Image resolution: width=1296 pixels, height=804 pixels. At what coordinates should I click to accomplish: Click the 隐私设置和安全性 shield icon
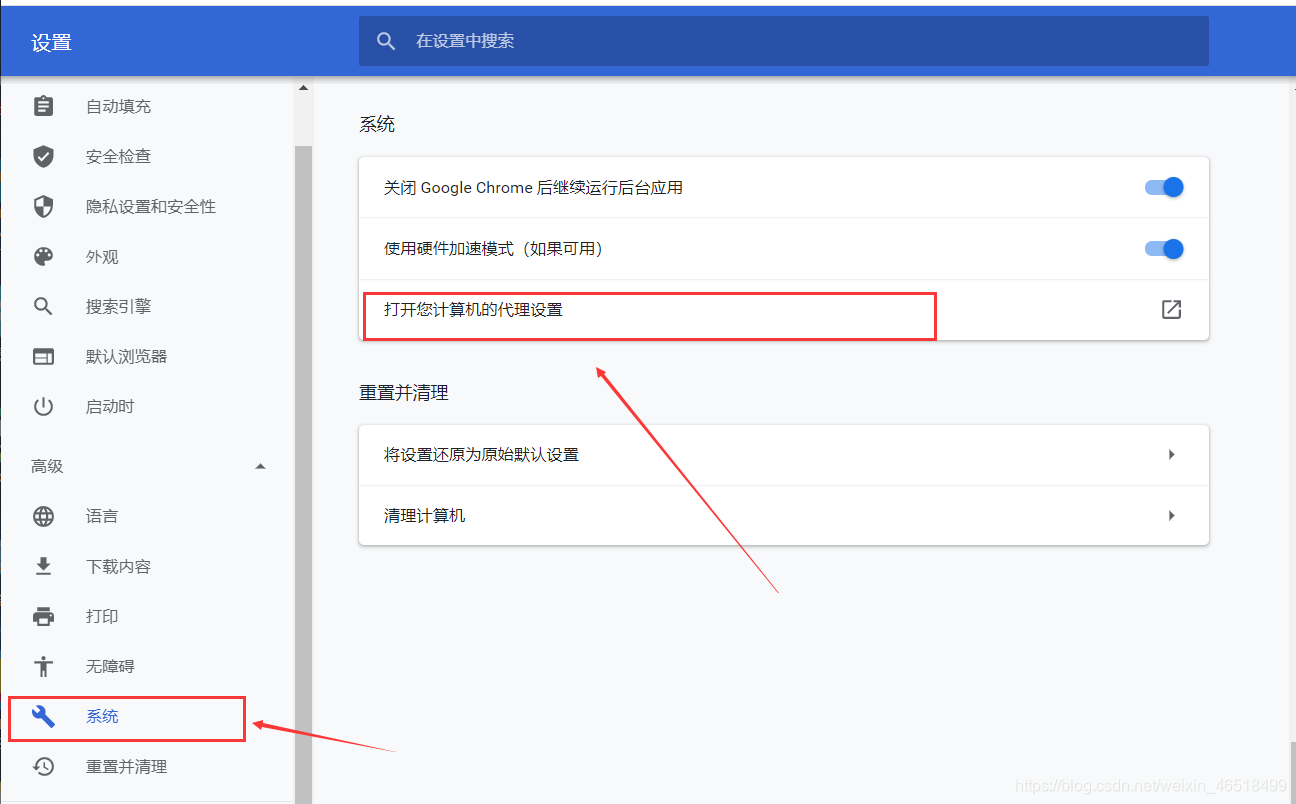tap(43, 206)
